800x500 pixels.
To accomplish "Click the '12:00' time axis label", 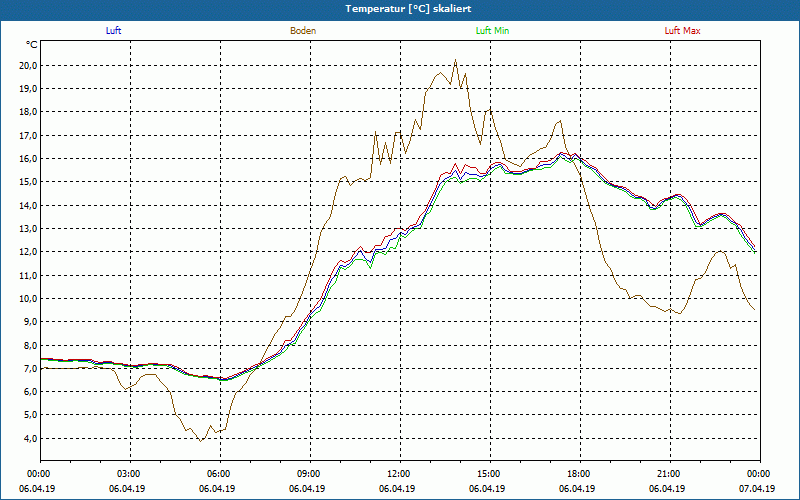I will pos(397,474).
